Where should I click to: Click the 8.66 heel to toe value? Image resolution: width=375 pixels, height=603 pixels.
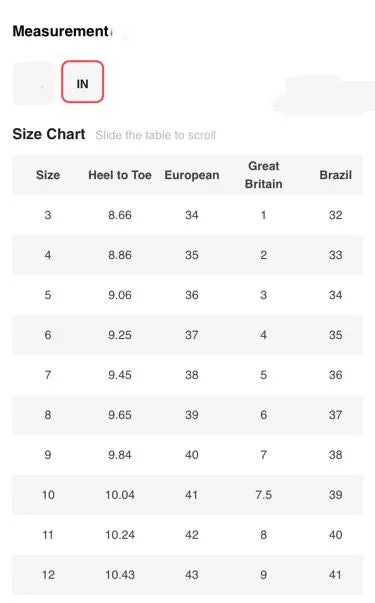pos(120,215)
